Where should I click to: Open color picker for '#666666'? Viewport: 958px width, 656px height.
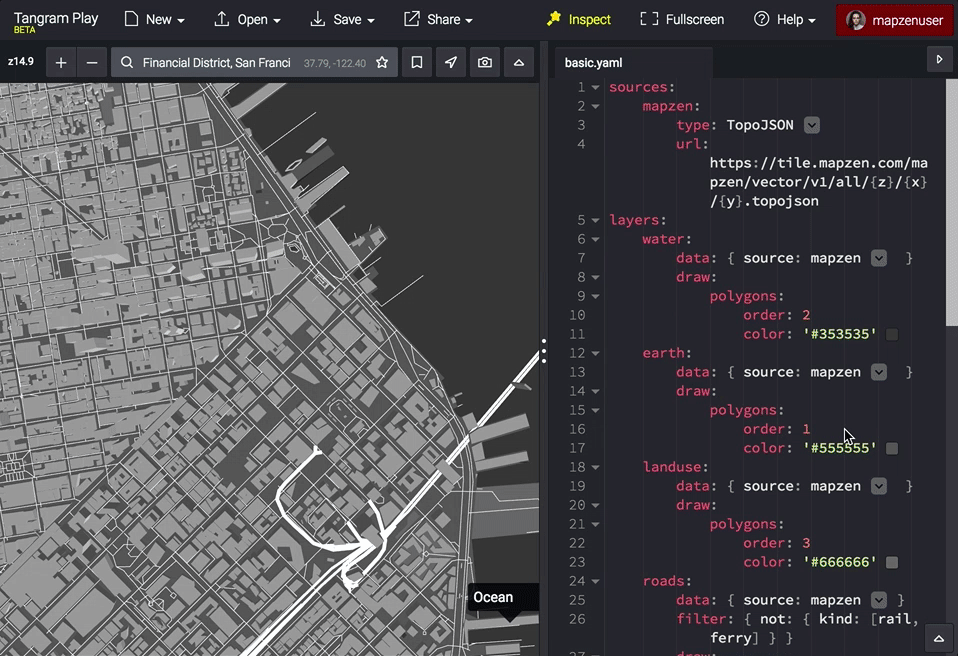coord(892,562)
